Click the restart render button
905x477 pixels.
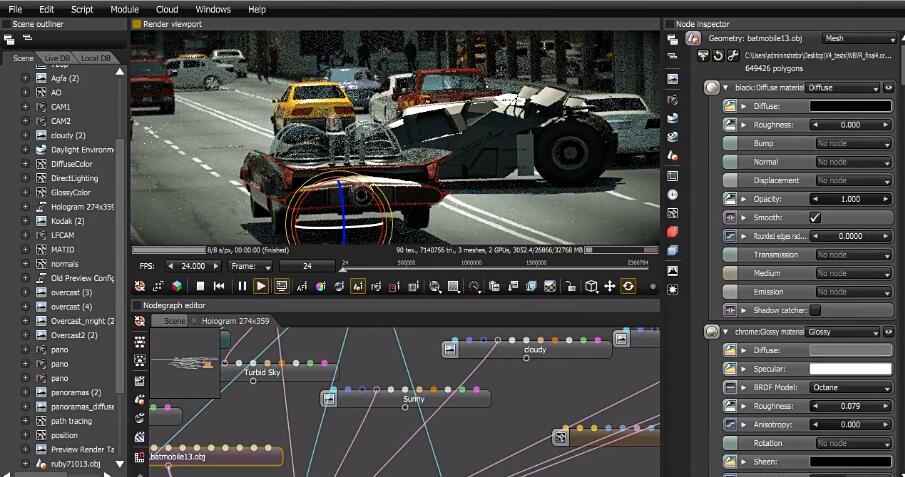coord(219,286)
